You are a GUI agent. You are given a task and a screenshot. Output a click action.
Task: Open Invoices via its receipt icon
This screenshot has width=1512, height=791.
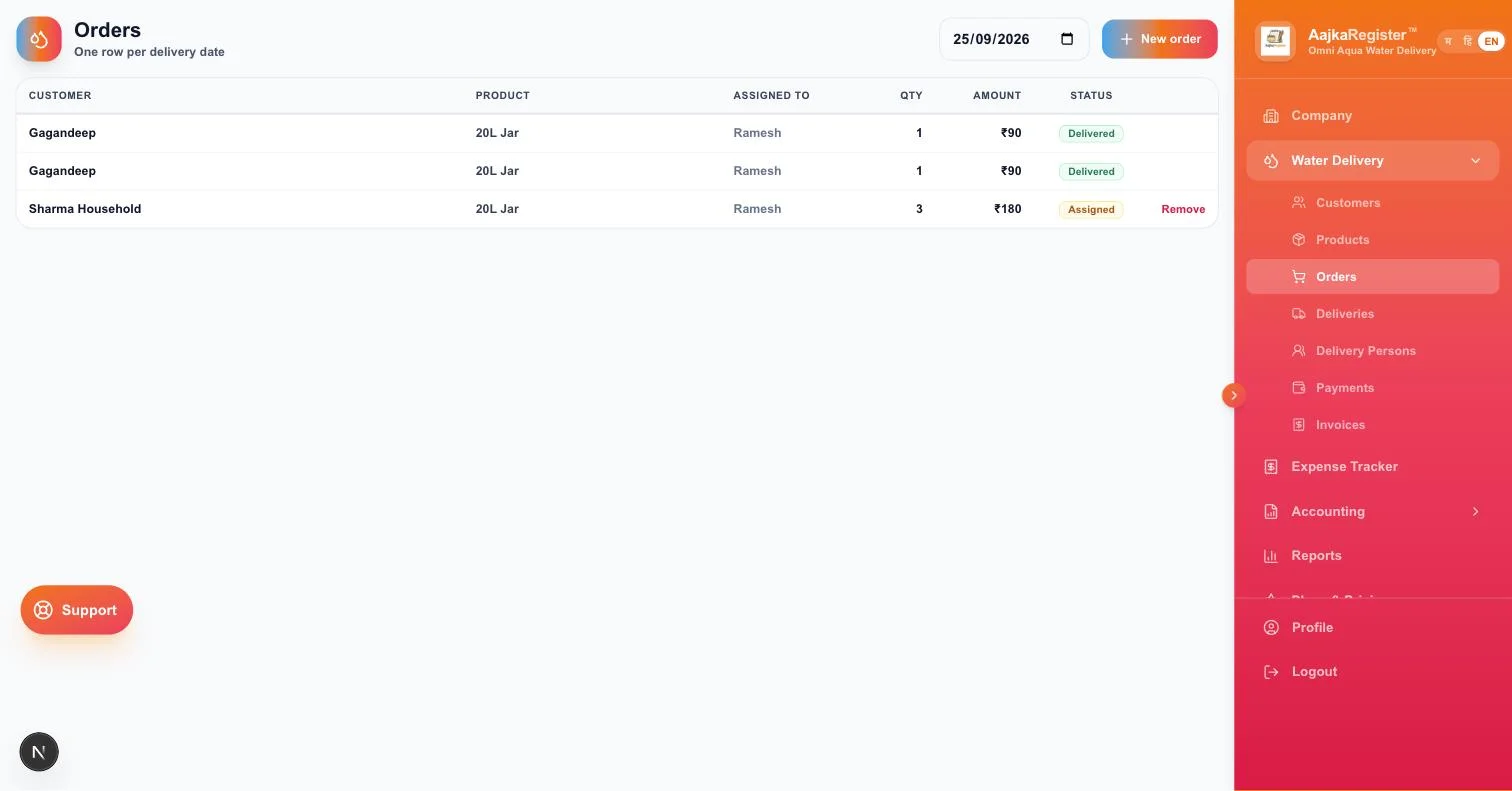tap(1299, 425)
